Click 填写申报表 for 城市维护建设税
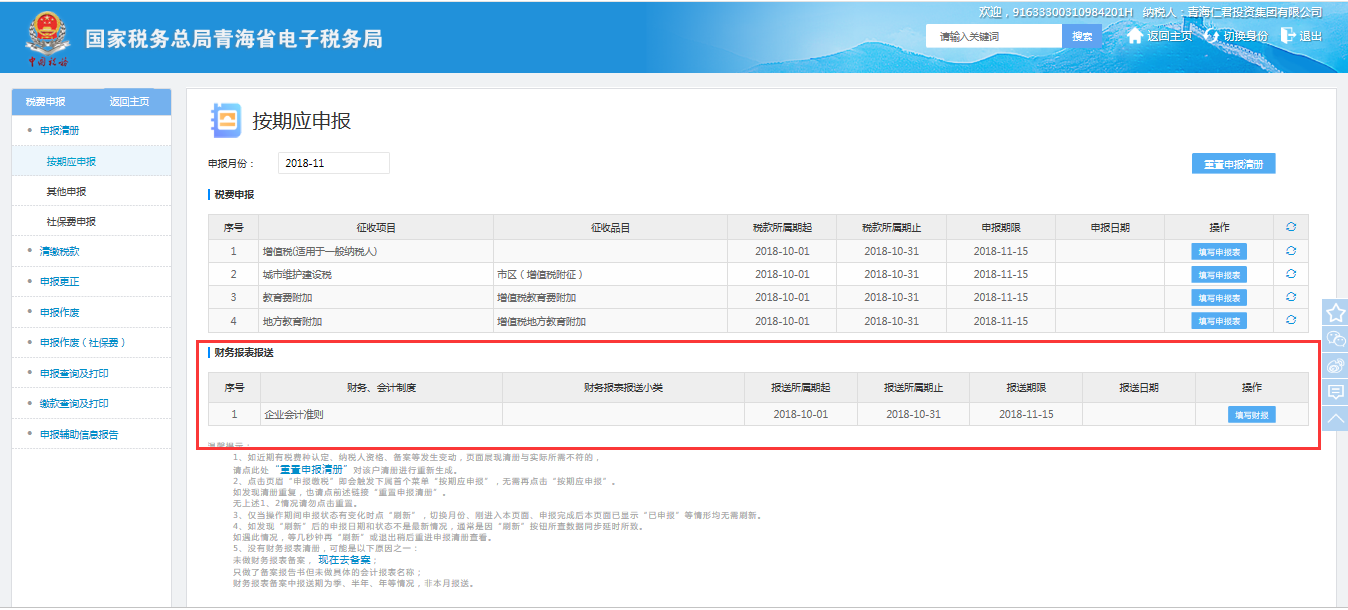The height and width of the screenshot is (610, 1348). 1219,275
